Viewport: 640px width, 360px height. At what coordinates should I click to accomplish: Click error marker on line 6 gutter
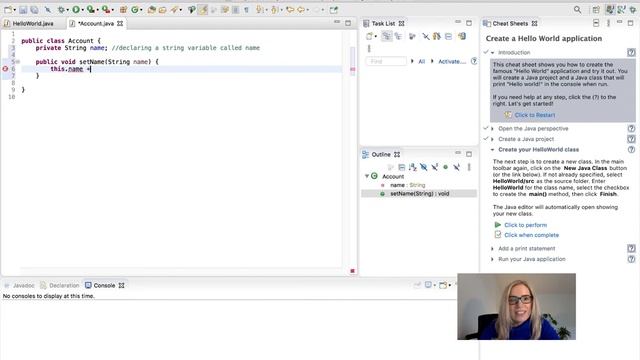pos(5,69)
